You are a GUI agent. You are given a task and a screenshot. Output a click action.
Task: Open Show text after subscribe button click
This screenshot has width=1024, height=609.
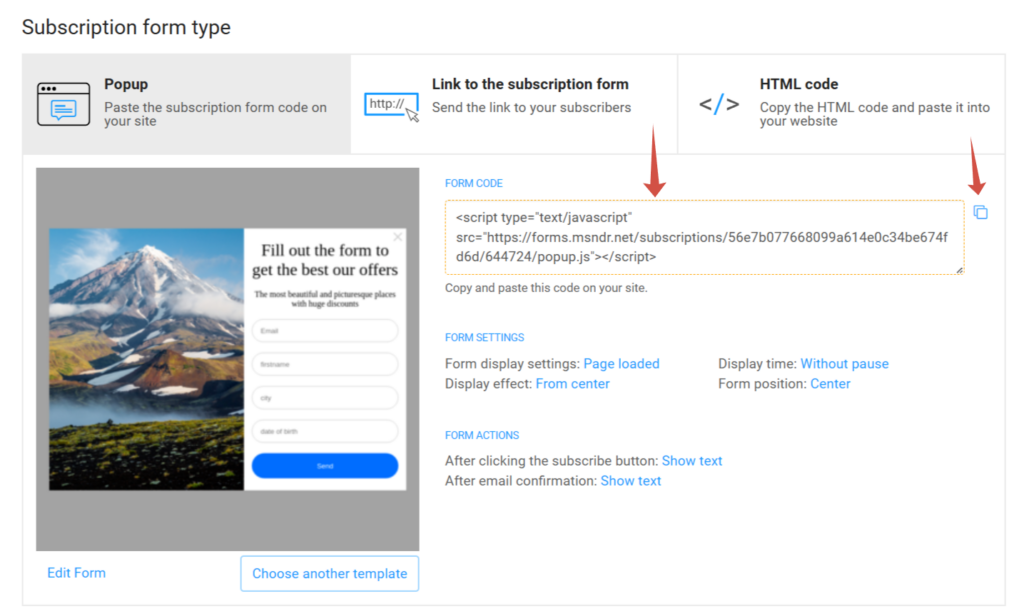click(692, 461)
